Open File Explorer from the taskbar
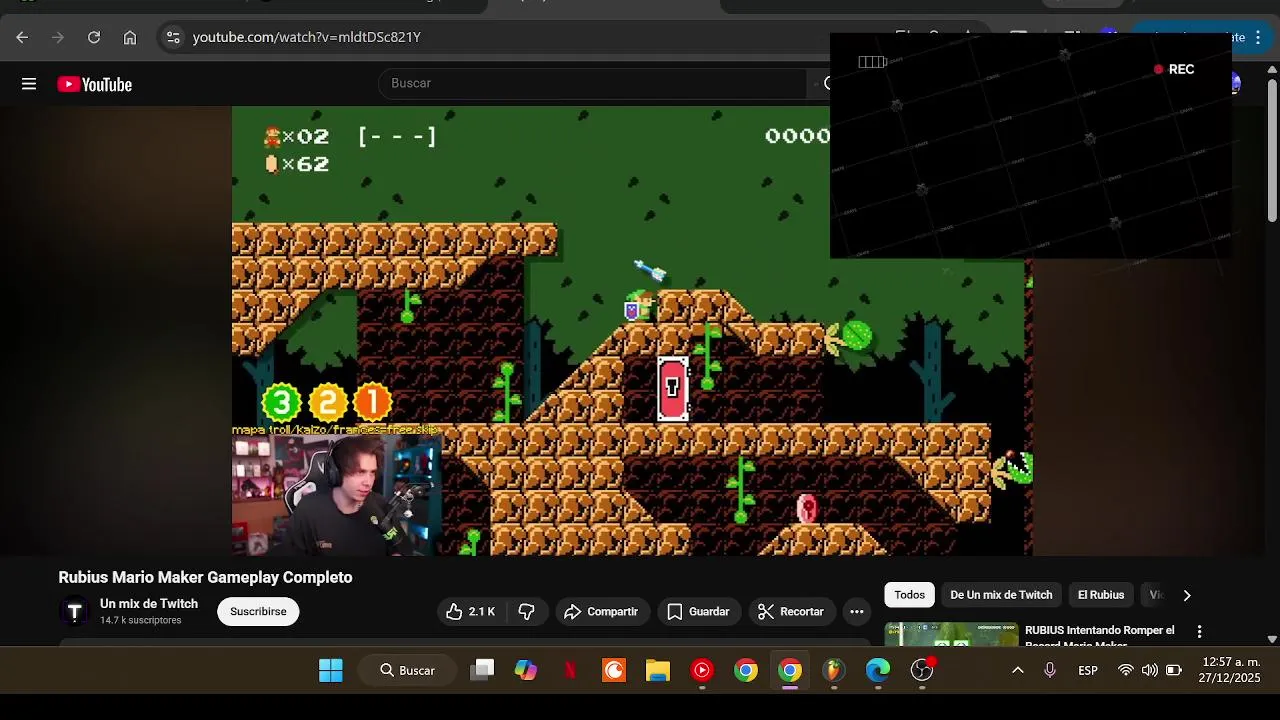The image size is (1280, 720). [x=658, y=670]
